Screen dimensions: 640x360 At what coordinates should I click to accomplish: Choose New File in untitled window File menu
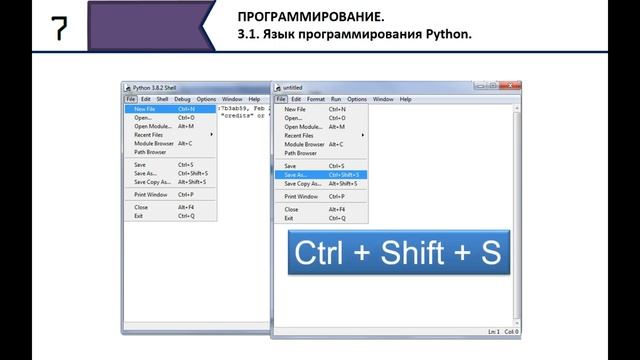[x=321, y=109]
